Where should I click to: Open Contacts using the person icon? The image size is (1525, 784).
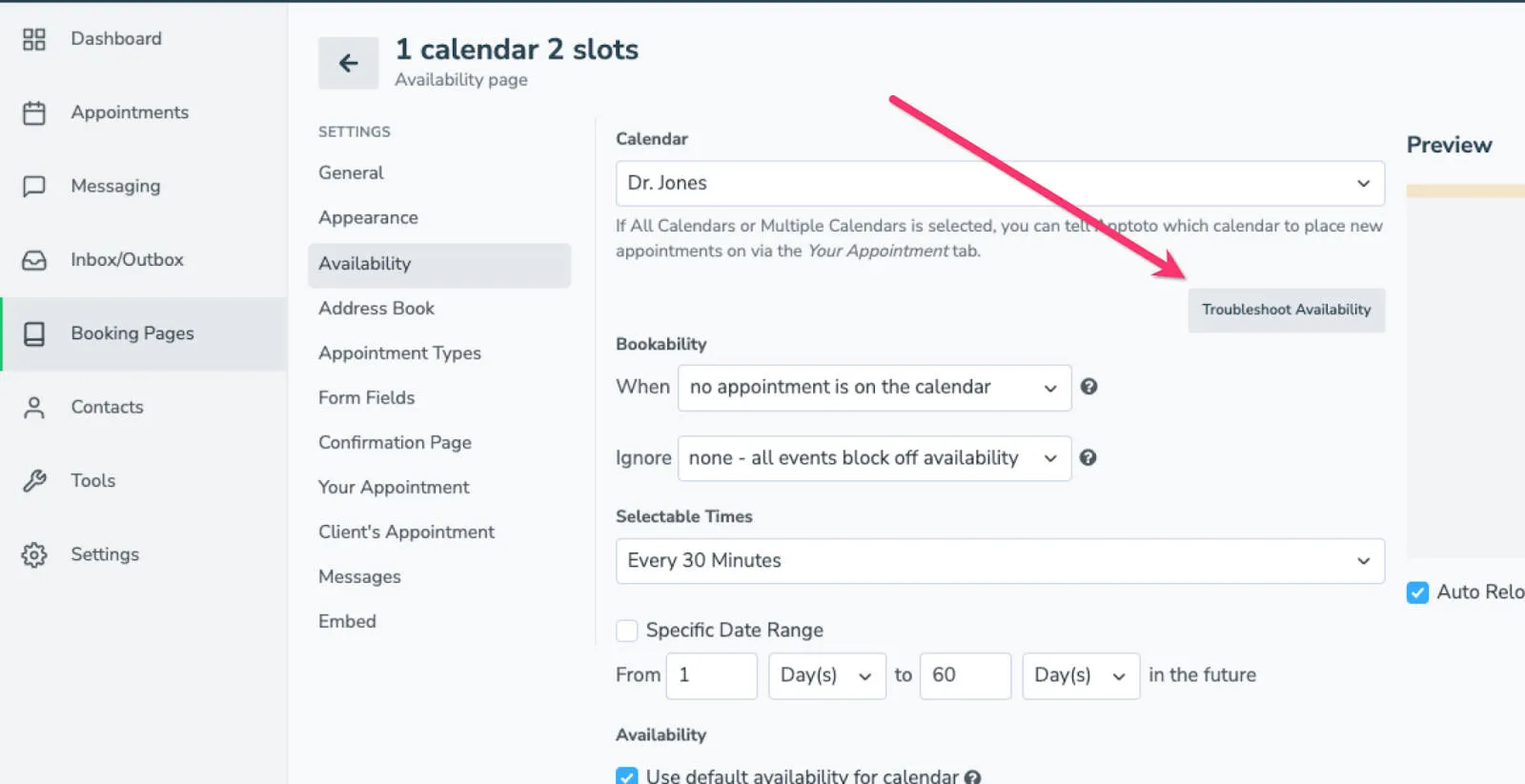pos(34,407)
